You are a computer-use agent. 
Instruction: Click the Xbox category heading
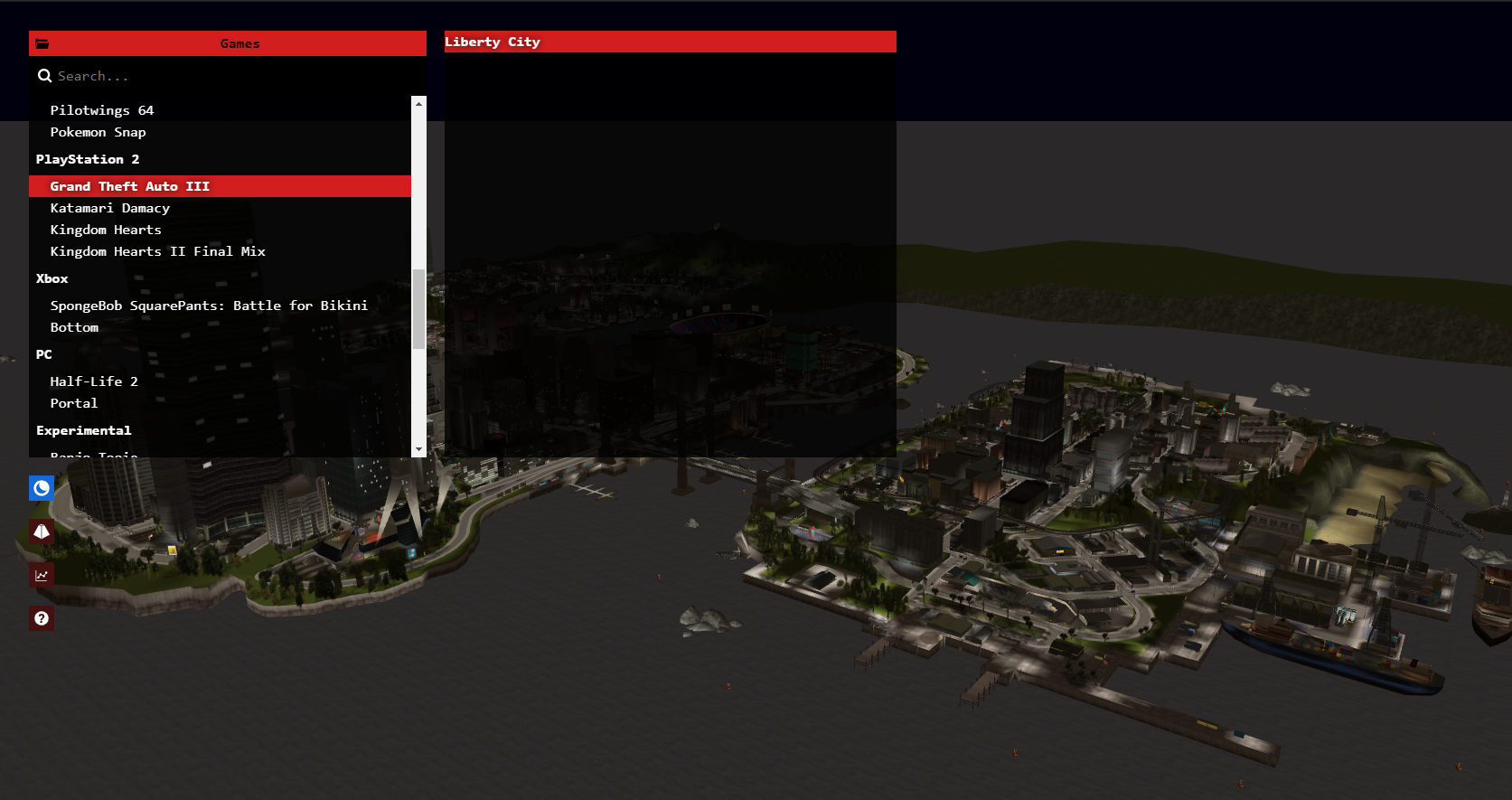pos(52,278)
